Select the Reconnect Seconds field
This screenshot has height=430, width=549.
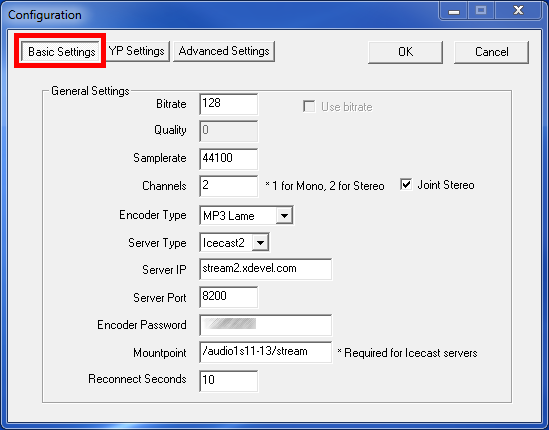tap(229, 381)
